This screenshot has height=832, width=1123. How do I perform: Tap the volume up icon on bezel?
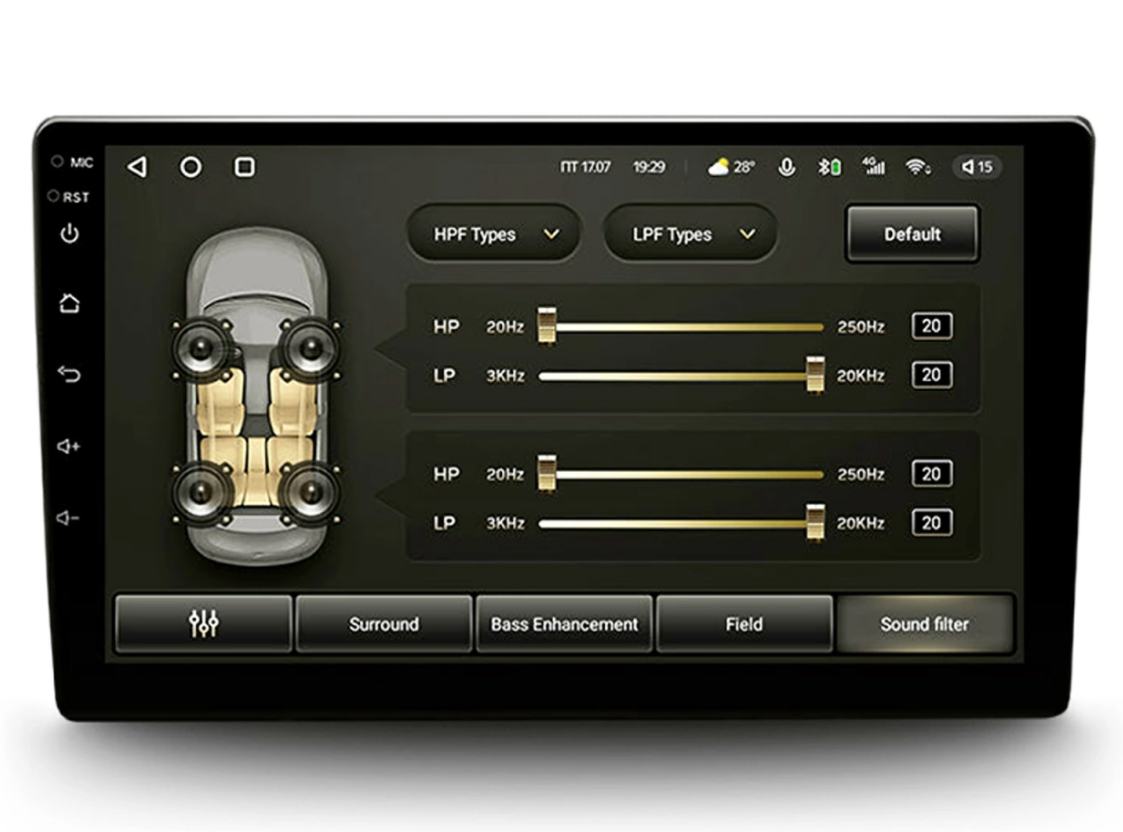pyautogui.click(x=69, y=446)
